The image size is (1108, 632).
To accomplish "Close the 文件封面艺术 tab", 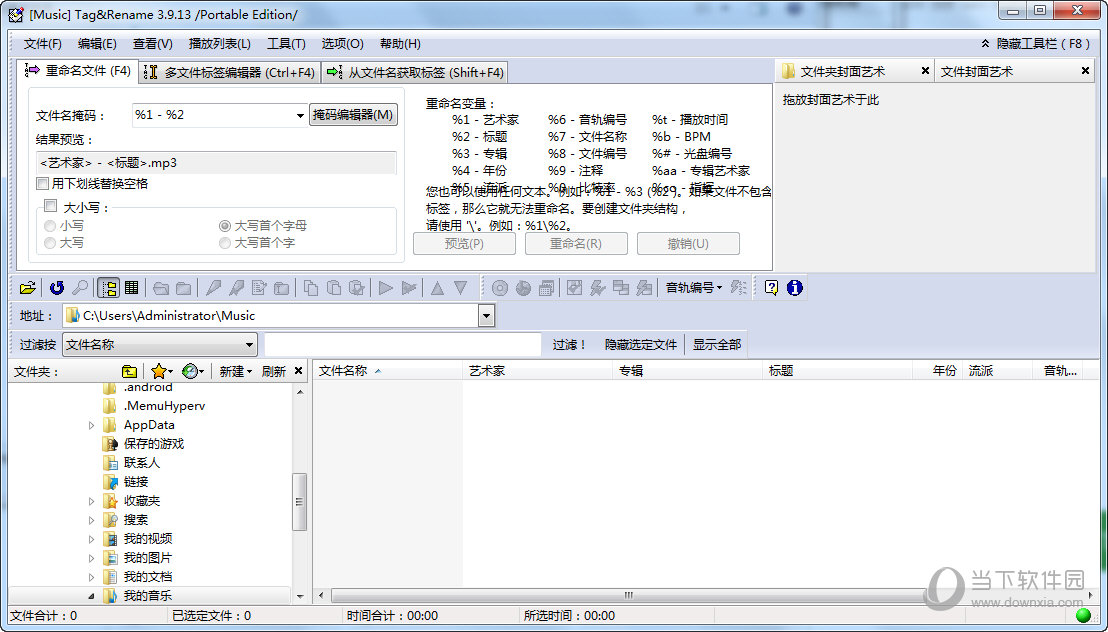I will point(1085,71).
